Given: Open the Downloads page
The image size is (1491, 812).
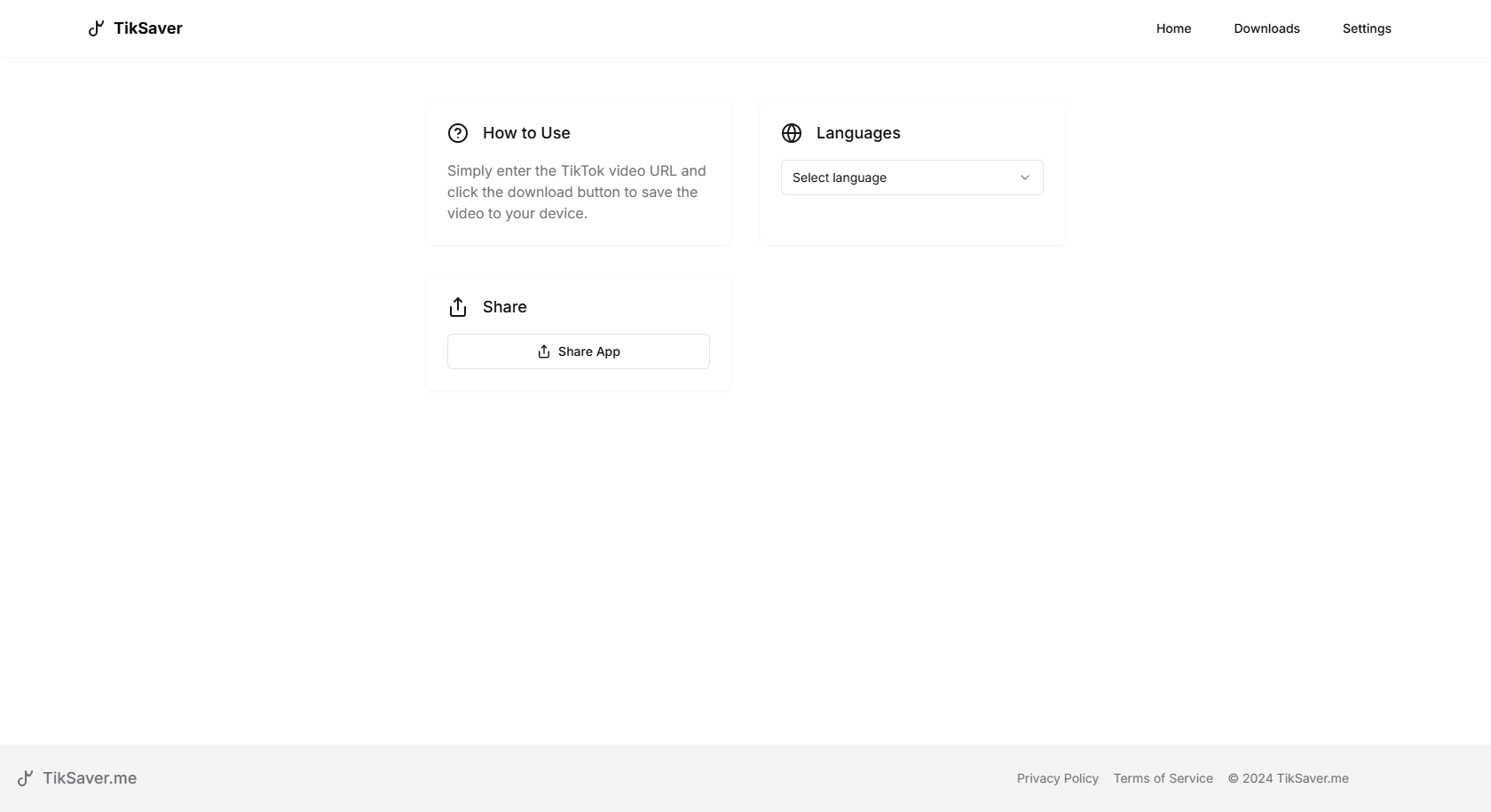Looking at the screenshot, I should click(x=1266, y=28).
